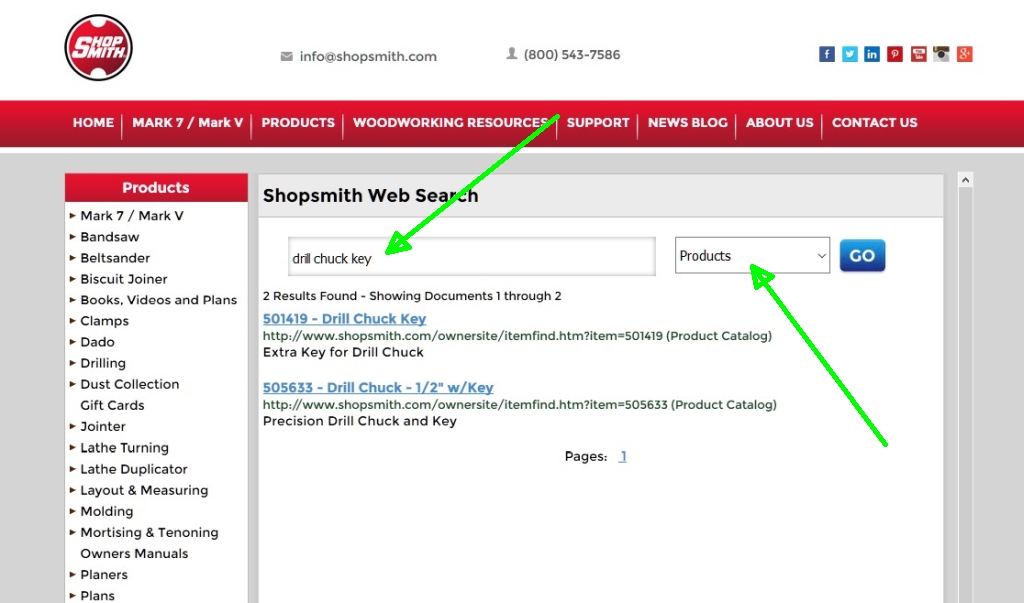Open CONTACT US in navigation bar
Image resolution: width=1024 pixels, height=603 pixels.
click(874, 123)
